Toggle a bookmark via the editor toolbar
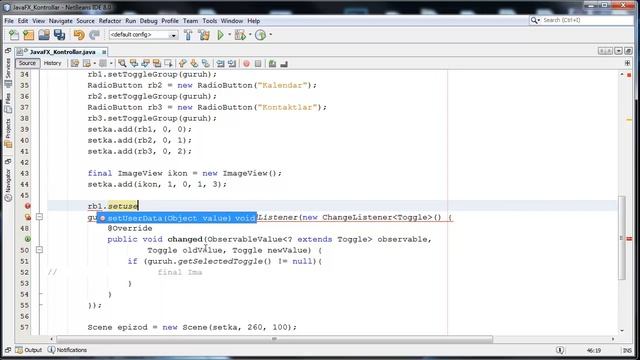The height and width of the screenshot is (360, 640). pos(206,64)
